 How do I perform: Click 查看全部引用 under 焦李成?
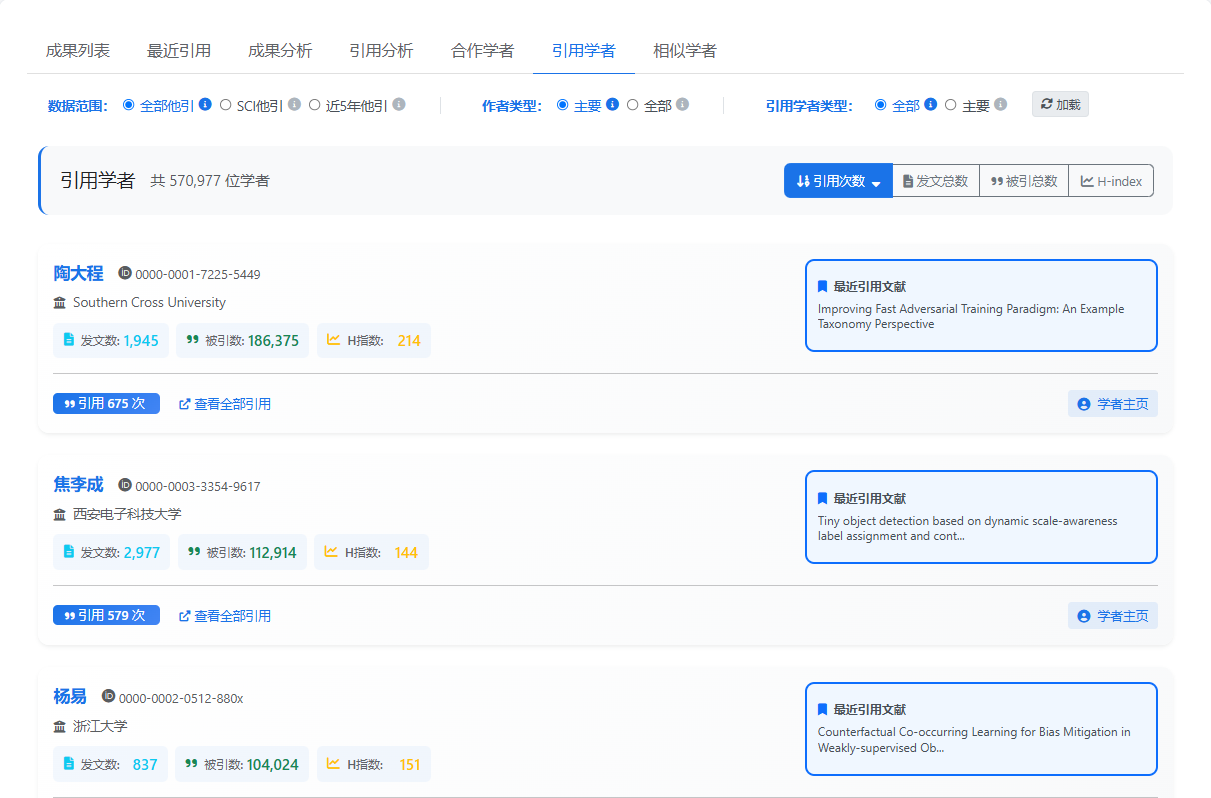click(233, 615)
